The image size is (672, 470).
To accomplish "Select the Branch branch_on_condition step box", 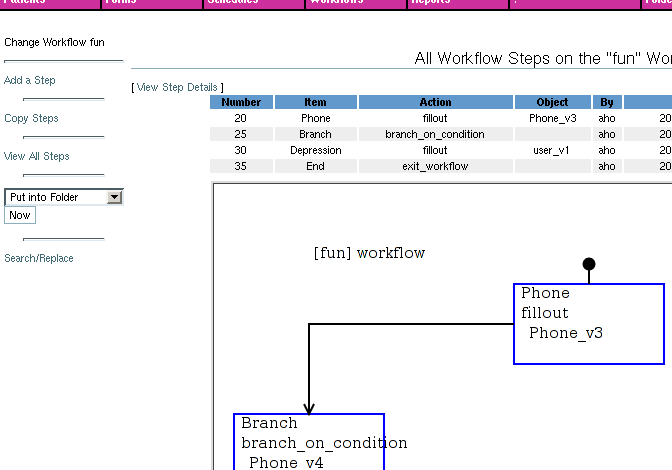I will point(309,441).
